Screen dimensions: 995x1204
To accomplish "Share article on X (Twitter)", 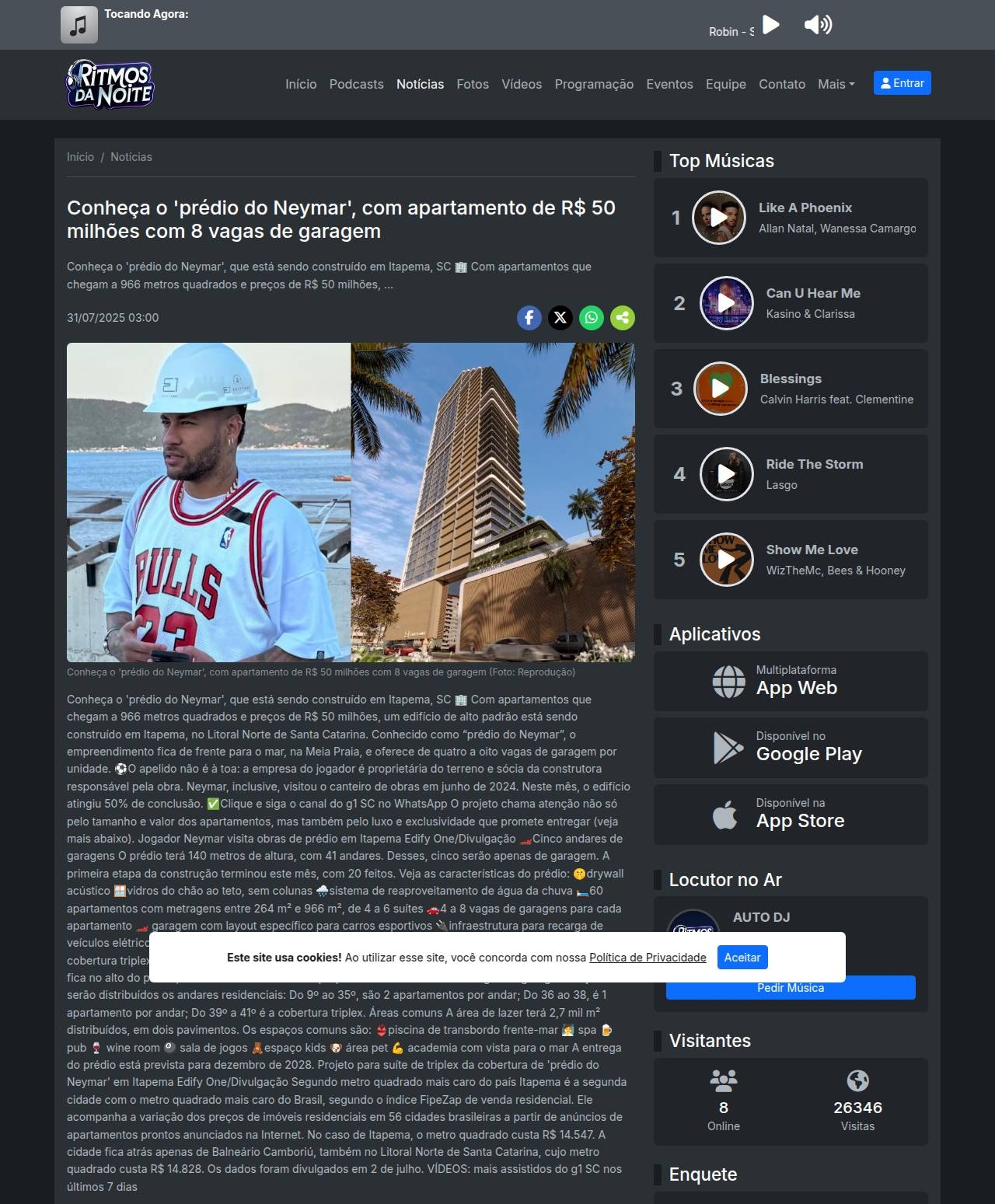I will click(x=560, y=318).
